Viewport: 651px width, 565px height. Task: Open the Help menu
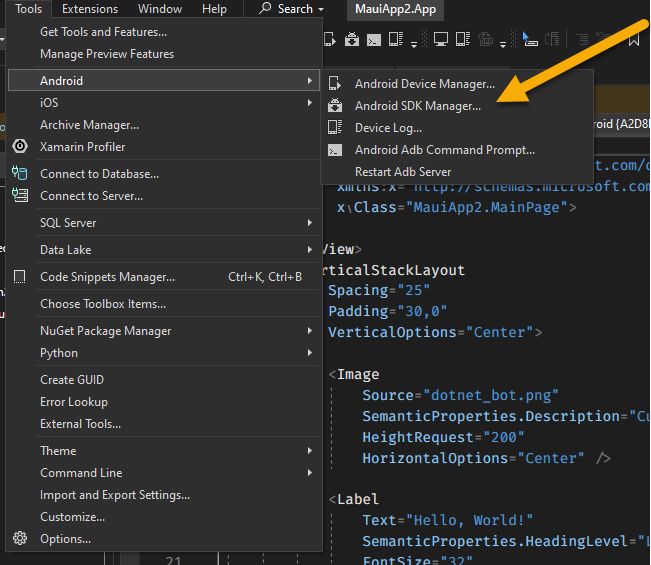pyautogui.click(x=214, y=9)
